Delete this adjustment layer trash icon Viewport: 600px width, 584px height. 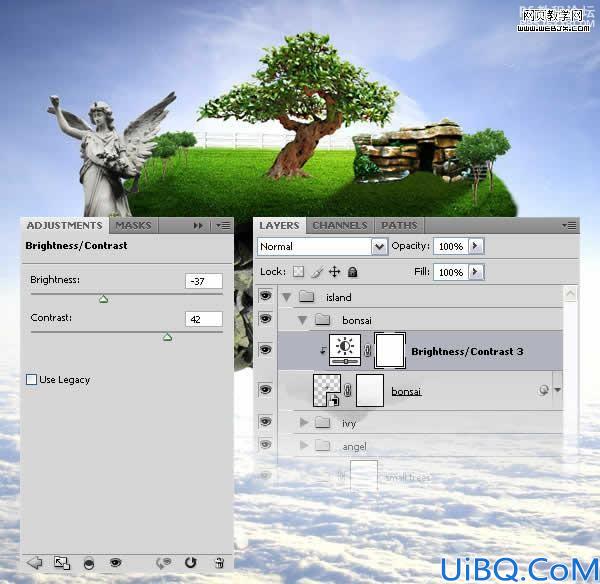click(x=219, y=563)
